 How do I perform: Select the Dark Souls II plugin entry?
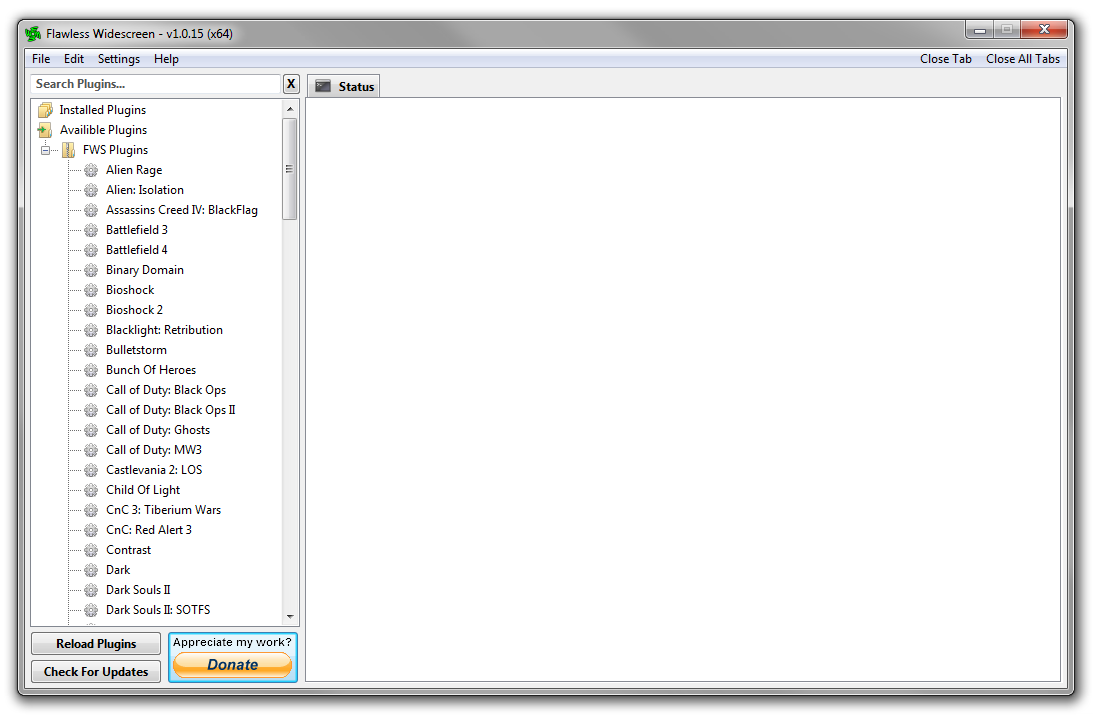coord(138,590)
